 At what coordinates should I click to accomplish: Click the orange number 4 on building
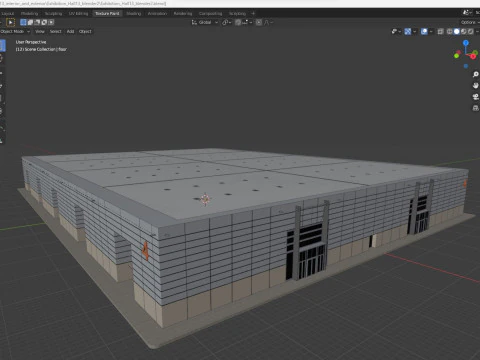tap(145, 251)
